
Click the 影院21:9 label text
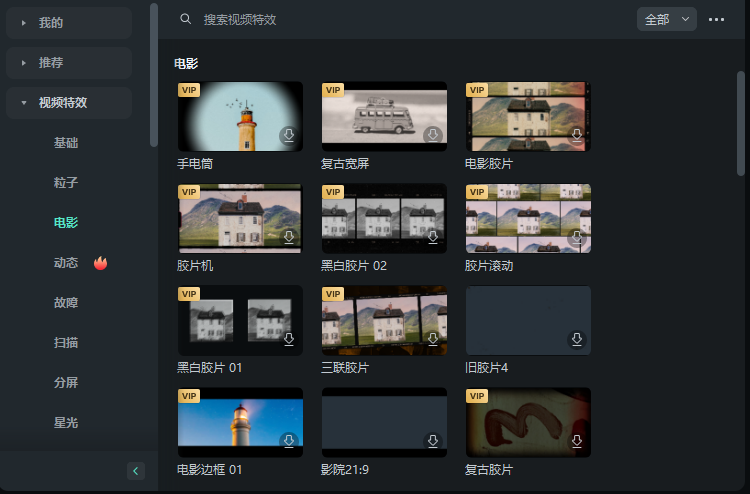pyautogui.click(x=345, y=470)
